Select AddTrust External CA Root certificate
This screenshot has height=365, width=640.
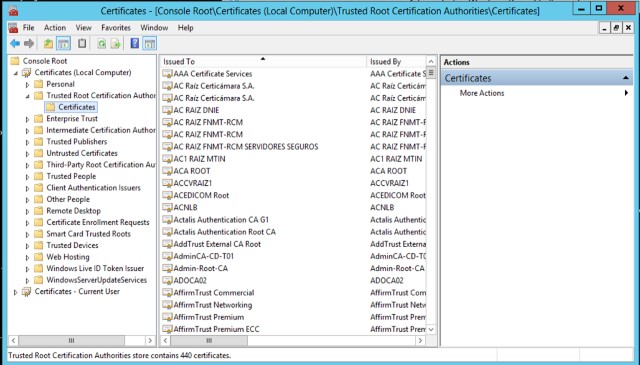click(x=218, y=244)
